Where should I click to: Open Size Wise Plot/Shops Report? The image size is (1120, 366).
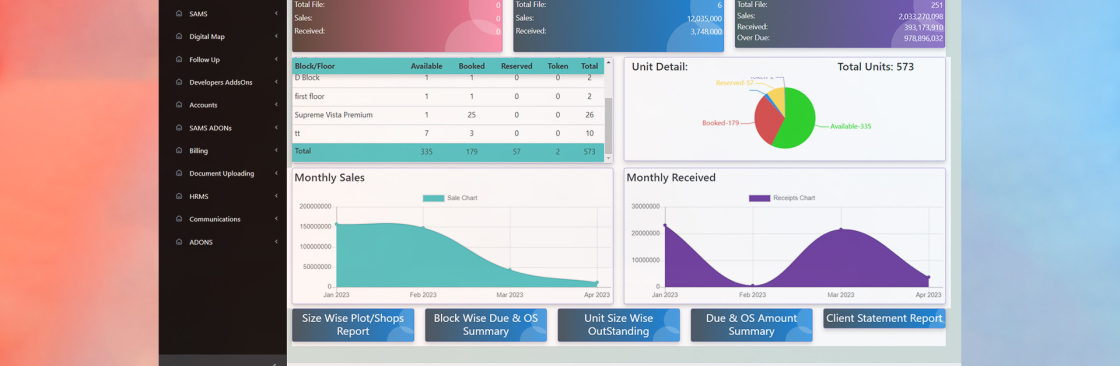click(x=353, y=325)
